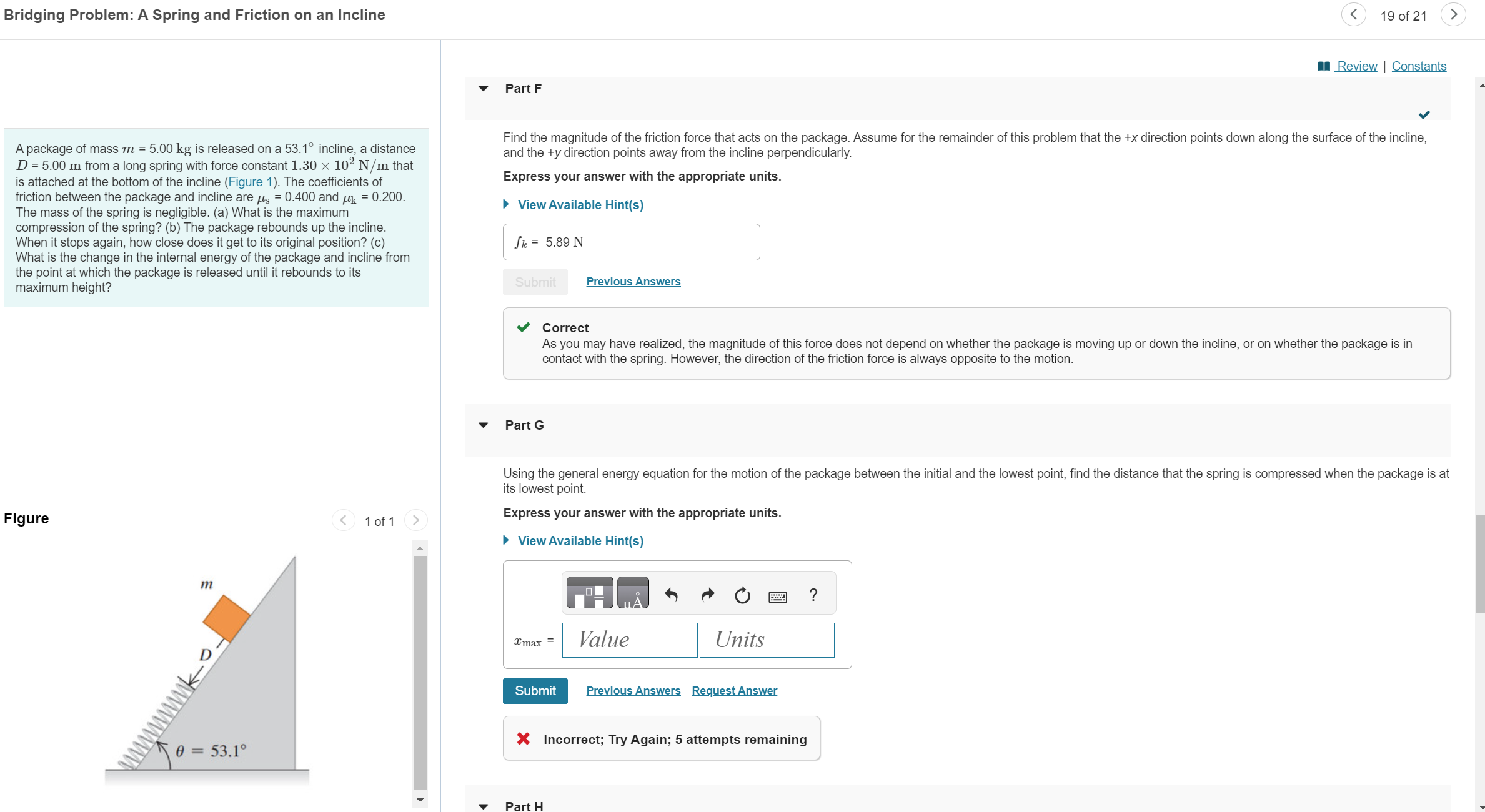1485x812 pixels.
Task: Click the templates icon in answer toolbar
Action: [590, 593]
